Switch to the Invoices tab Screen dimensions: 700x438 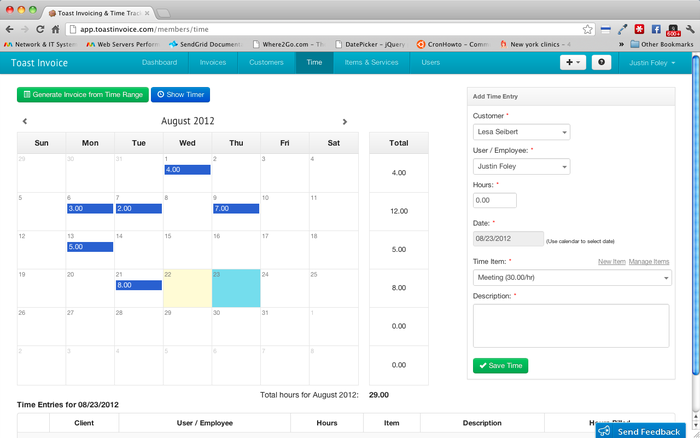[x=211, y=62]
